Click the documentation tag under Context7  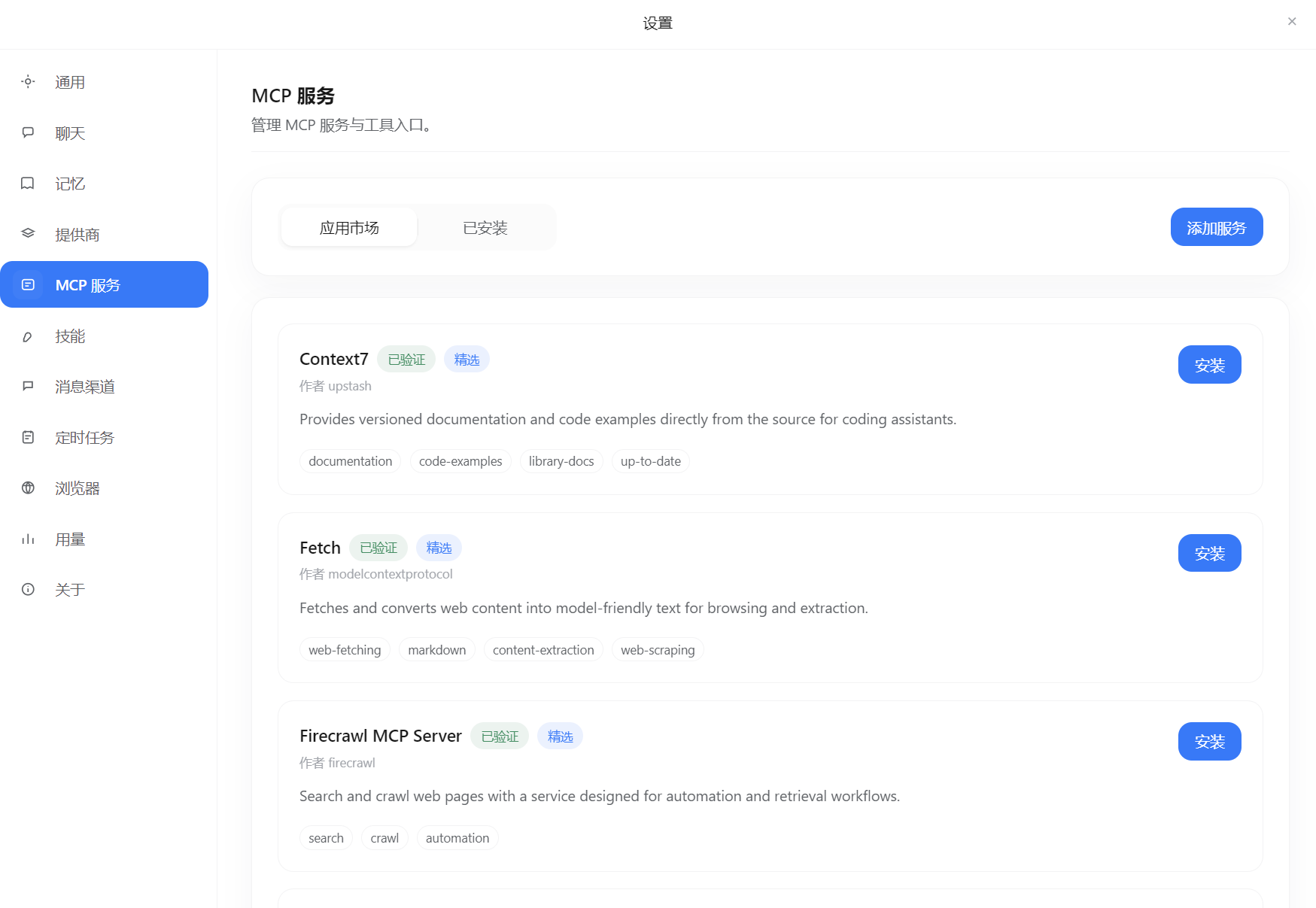tap(350, 460)
